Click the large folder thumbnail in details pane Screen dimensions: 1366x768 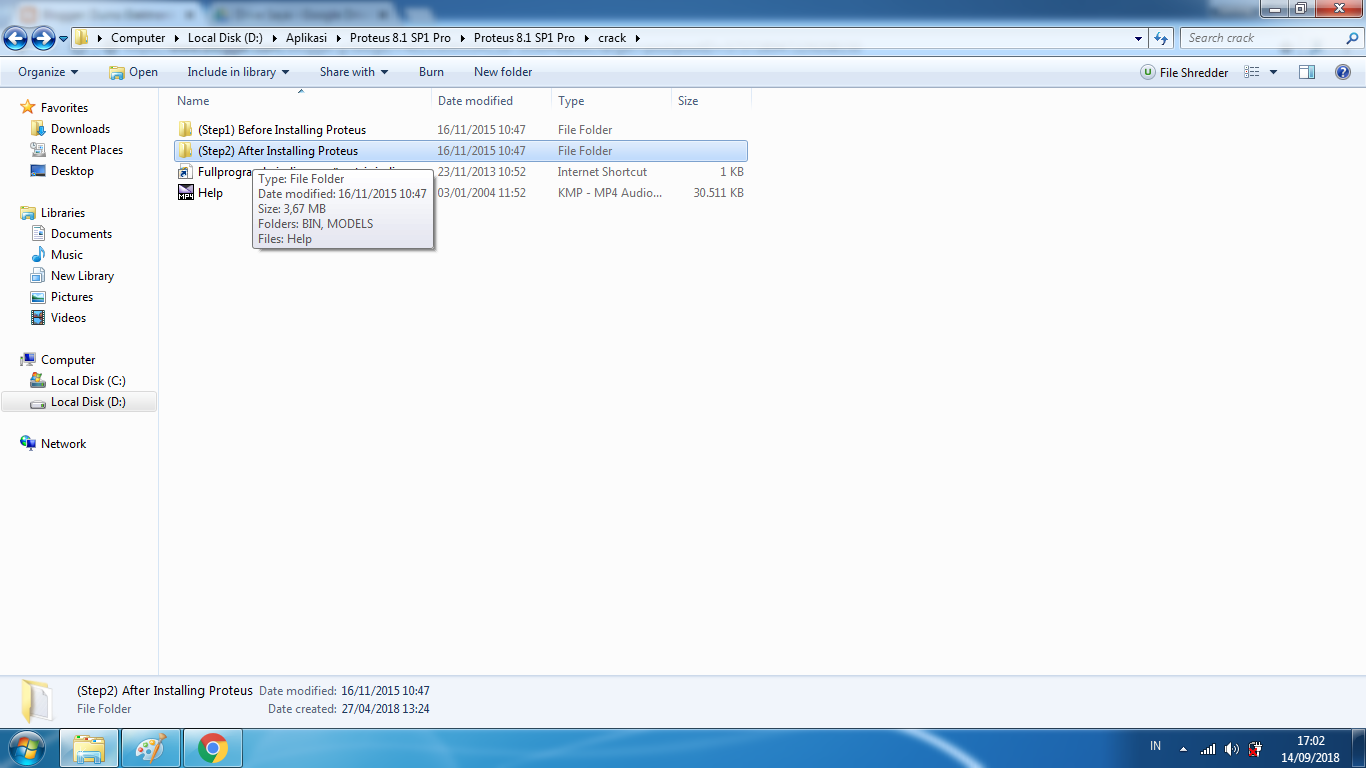pos(39,700)
